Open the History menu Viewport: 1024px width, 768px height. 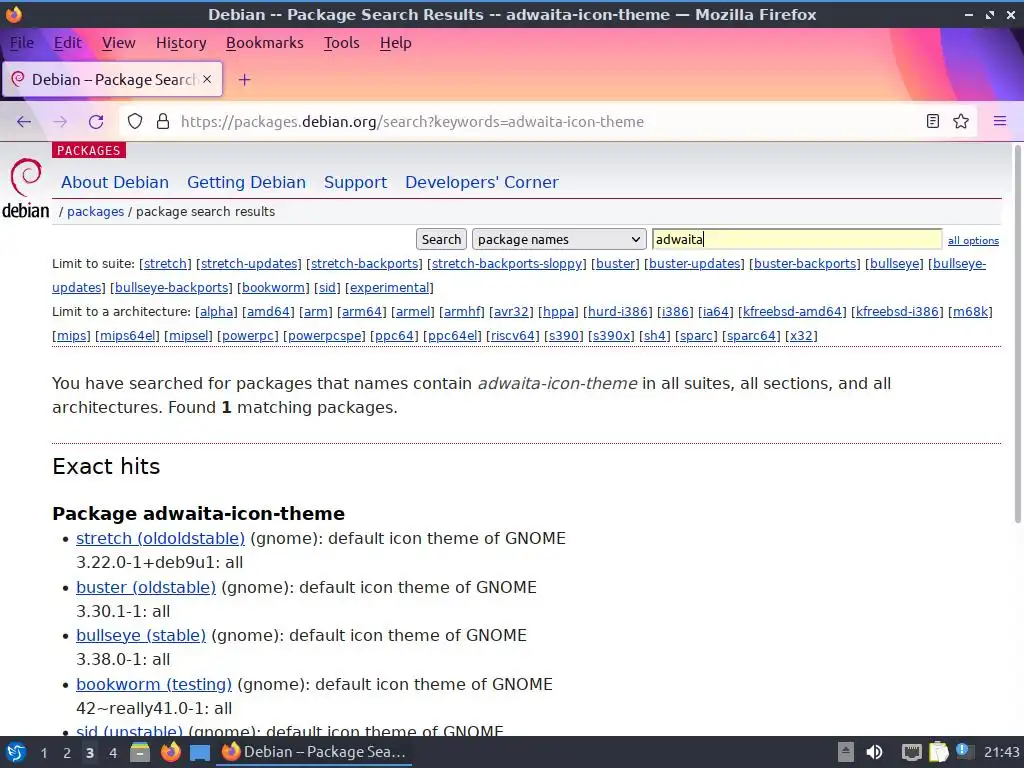point(181,43)
